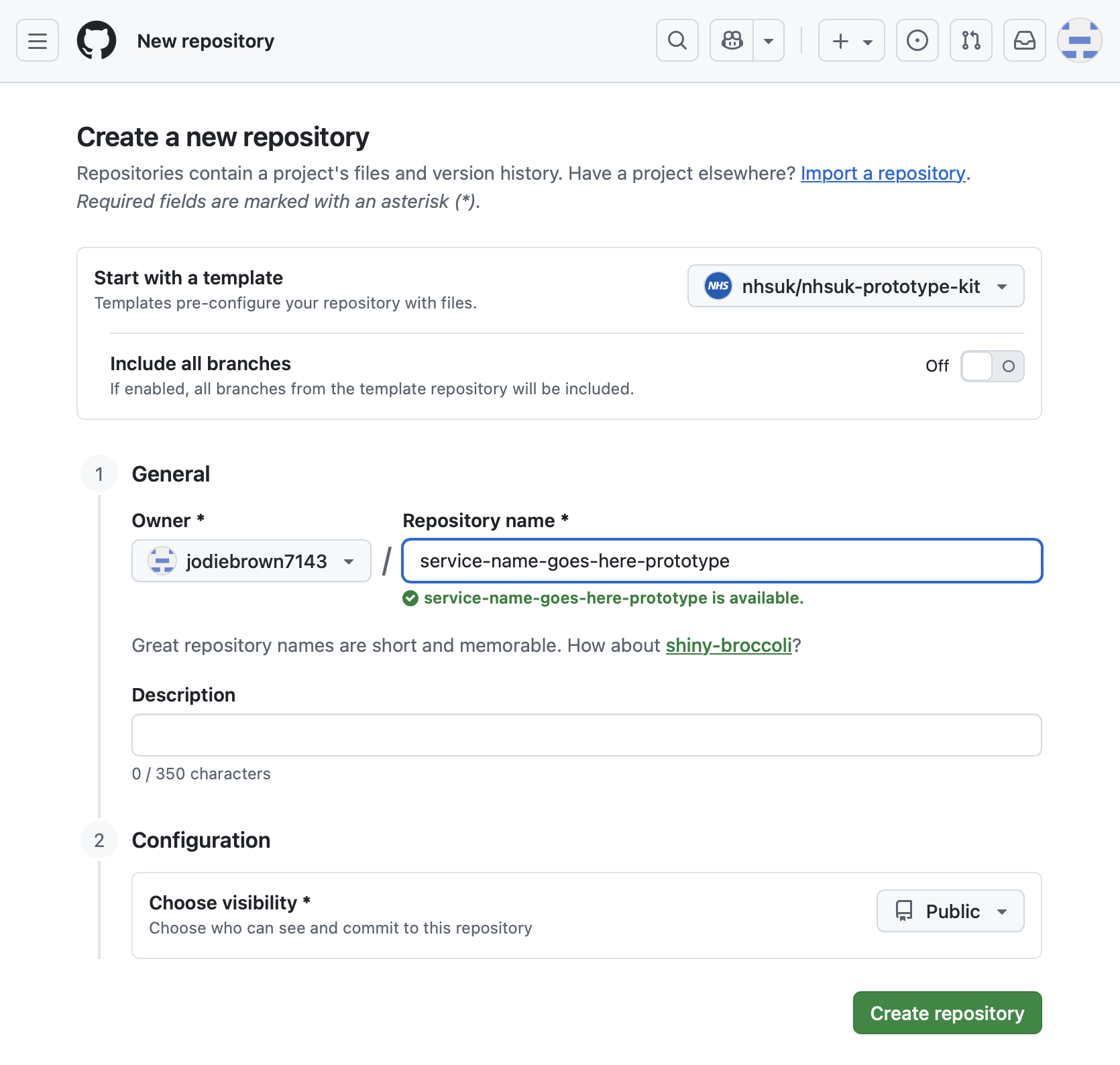Image resolution: width=1120 pixels, height=1065 pixels.
Task: Click the Import a repository link
Action: tap(883, 174)
